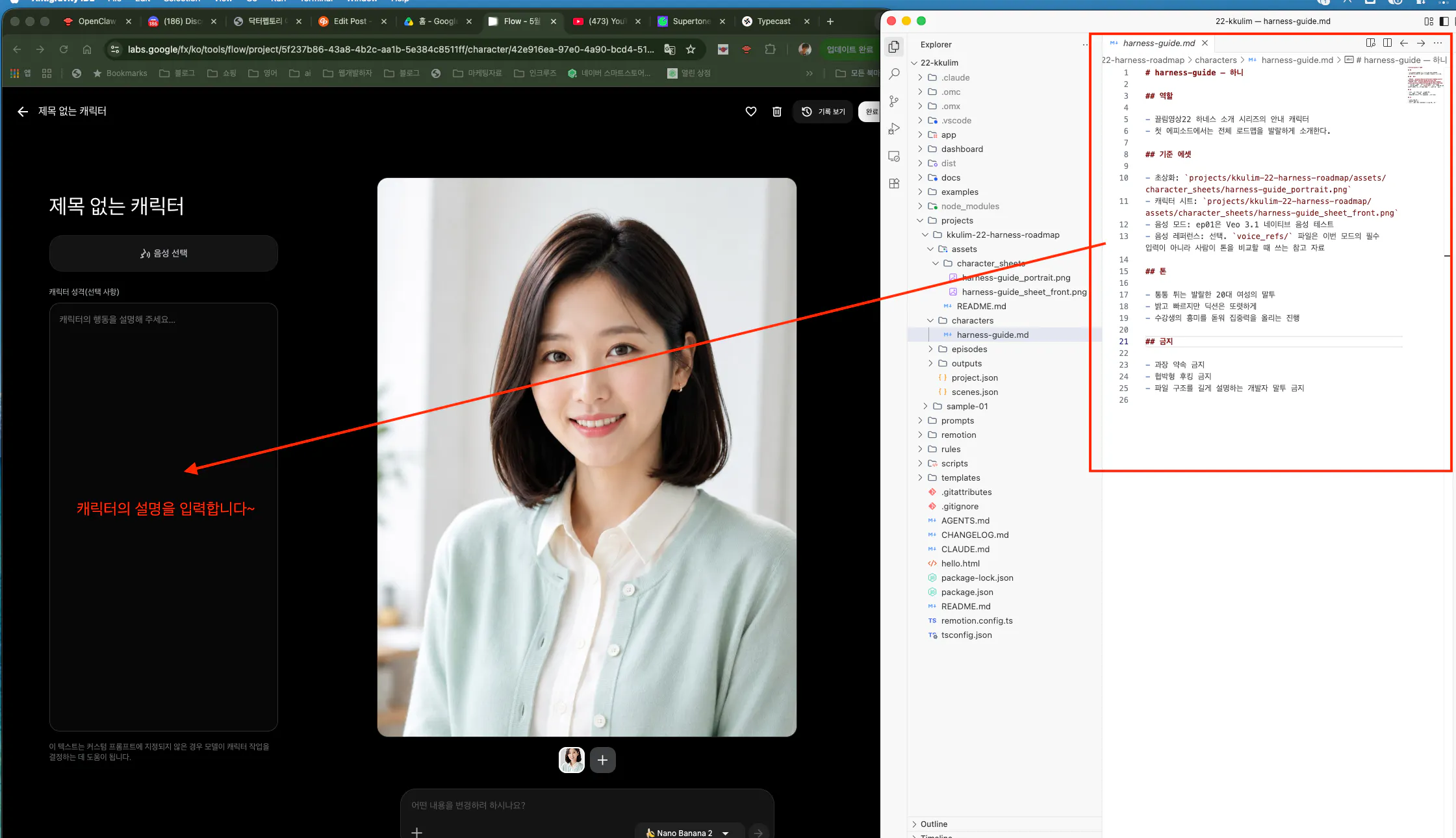Open harness-guide_sheet_front.png in explorer

coord(1024,292)
